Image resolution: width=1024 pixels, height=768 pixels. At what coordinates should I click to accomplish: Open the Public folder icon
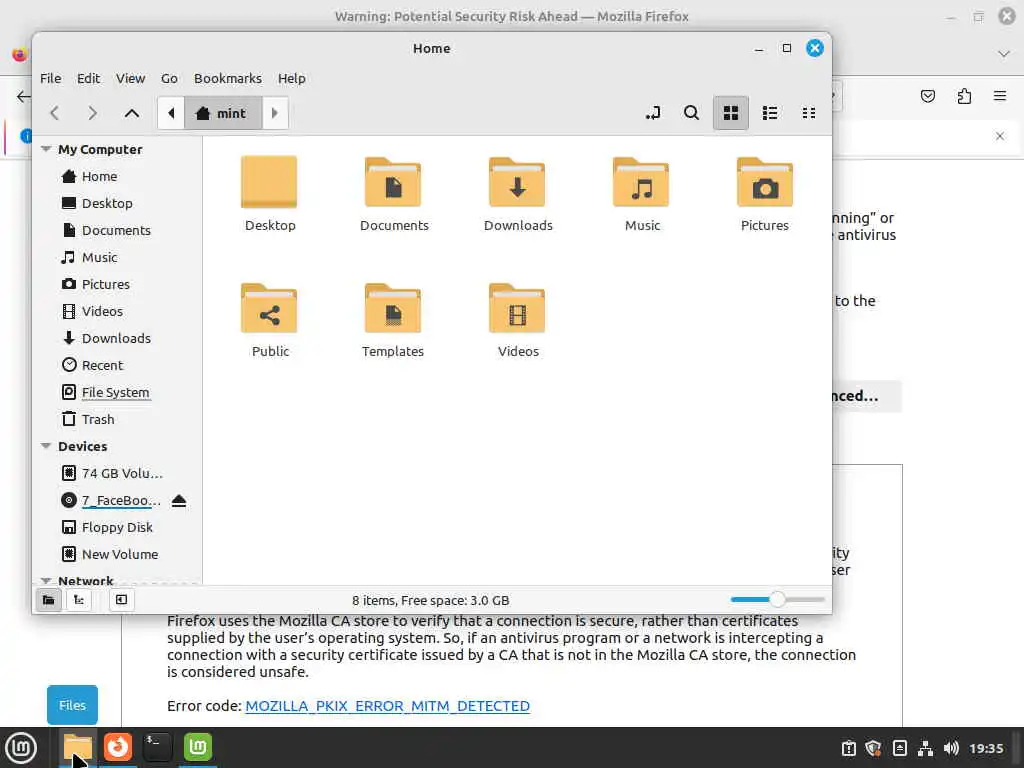click(269, 308)
